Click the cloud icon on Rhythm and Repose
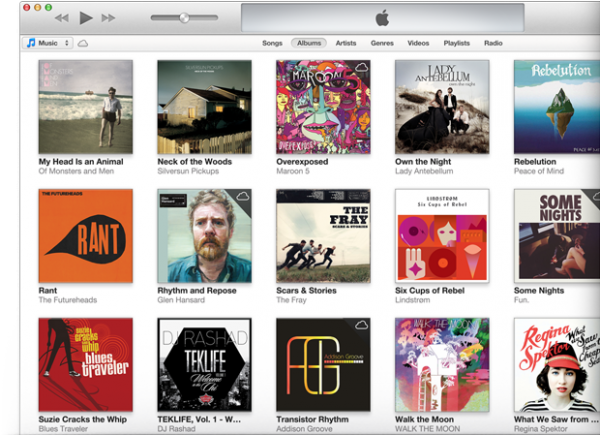600x435 pixels. pos(243,196)
